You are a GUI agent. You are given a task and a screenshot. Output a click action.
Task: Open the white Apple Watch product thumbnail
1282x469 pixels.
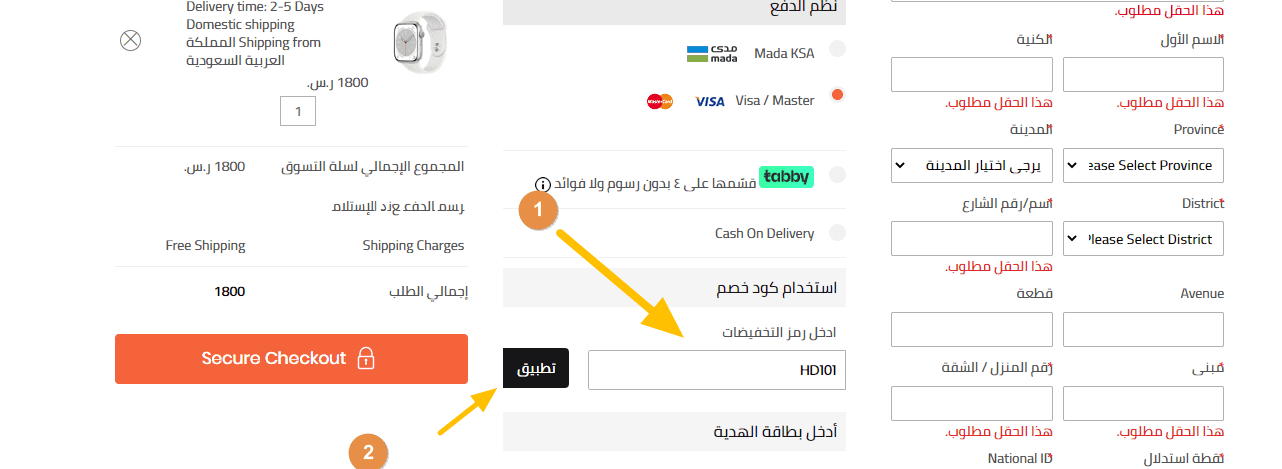417,42
